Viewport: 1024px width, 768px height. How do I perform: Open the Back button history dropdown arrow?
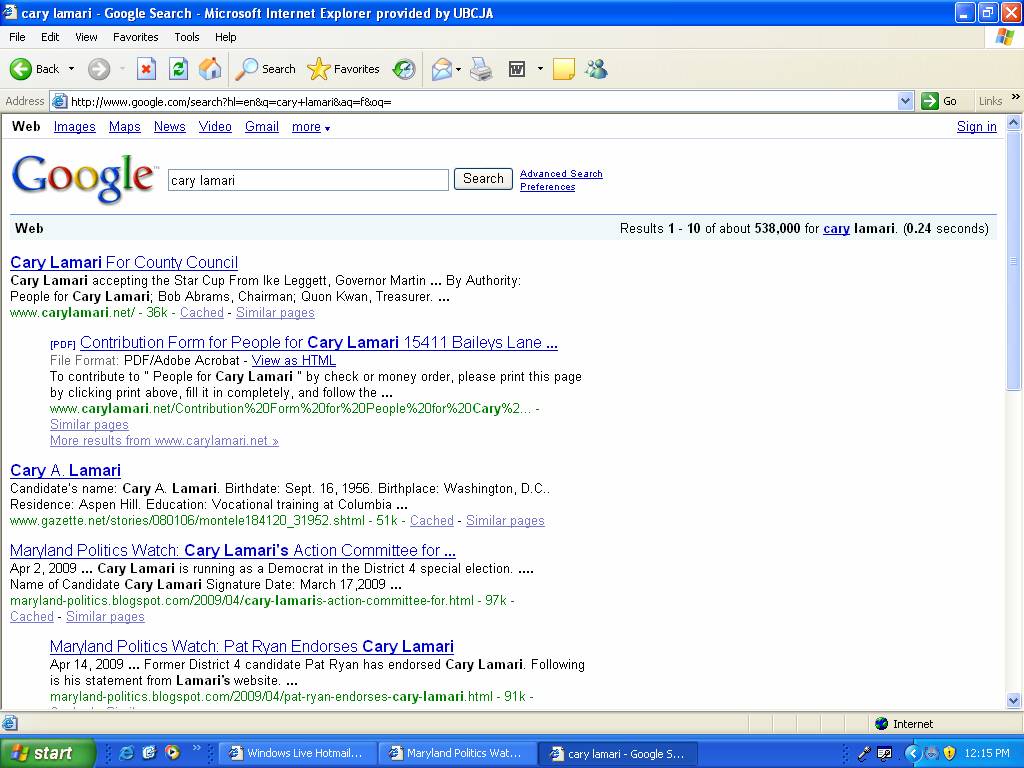pyautogui.click(x=71, y=69)
